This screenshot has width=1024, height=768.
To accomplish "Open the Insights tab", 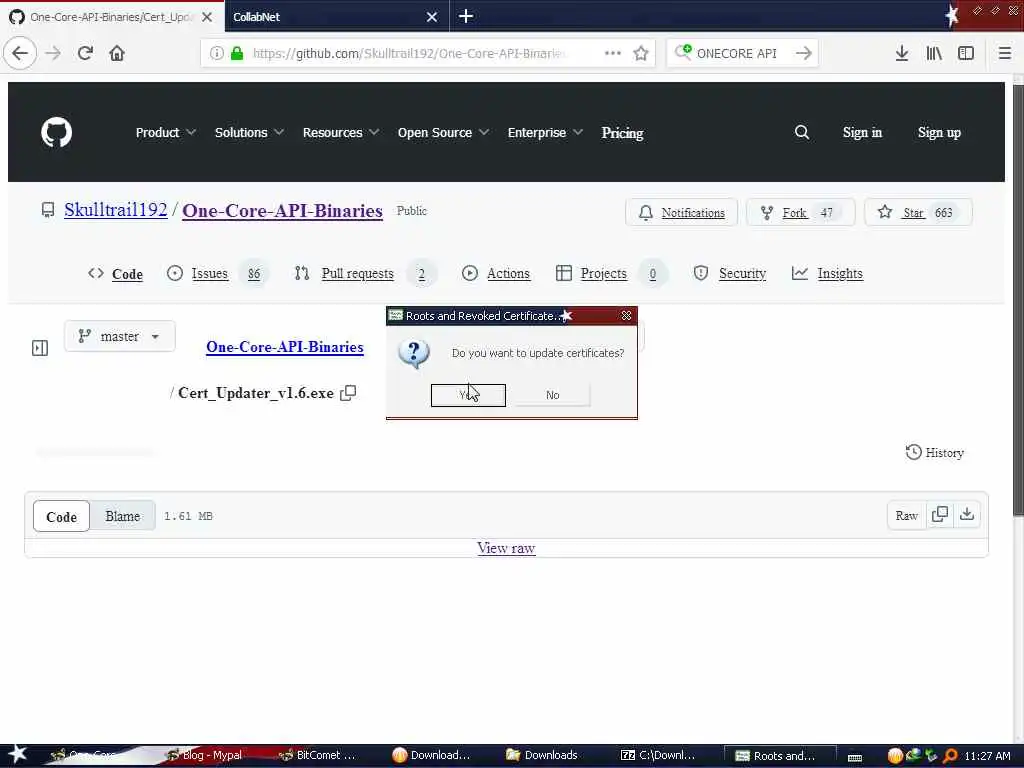I will click(827, 274).
